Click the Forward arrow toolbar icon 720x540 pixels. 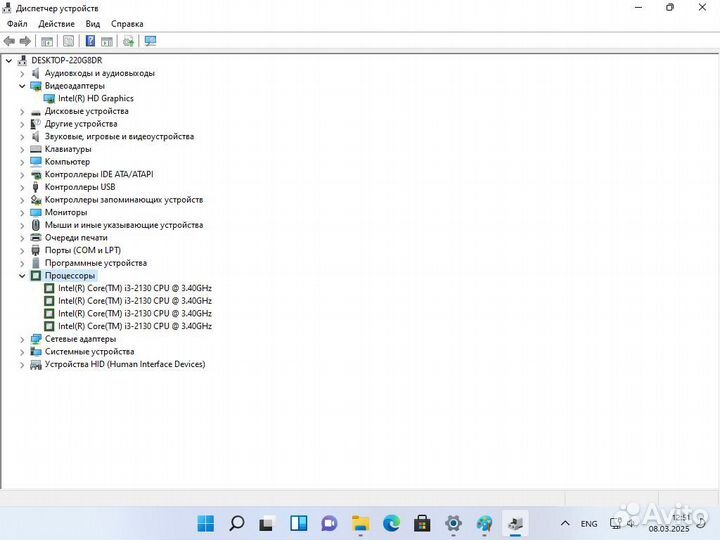click(x=25, y=41)
